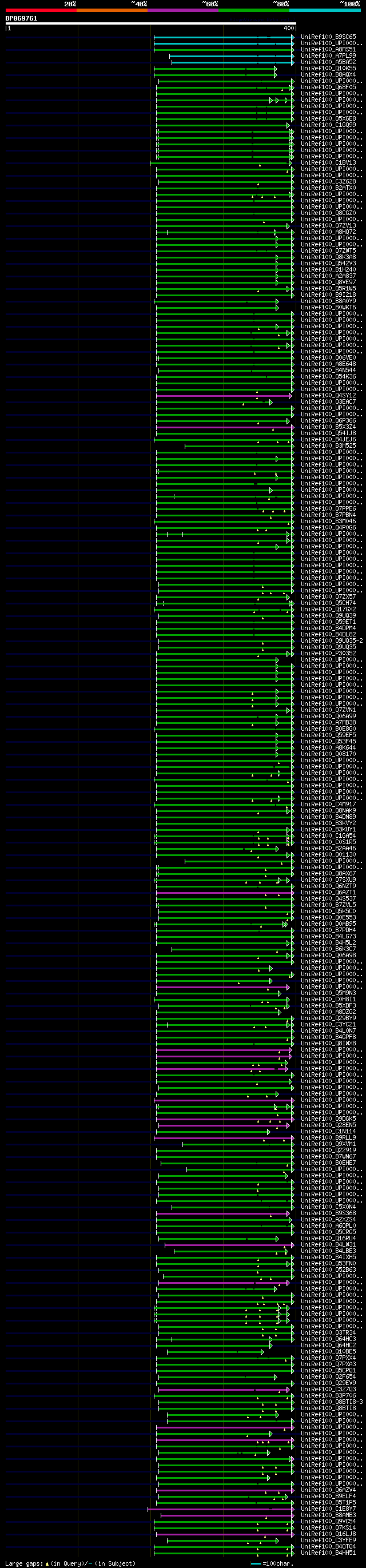This screenshot has height=1568, width=366.
Task: Click the UniRef100_B3M046 label
Action: (328, 521)
